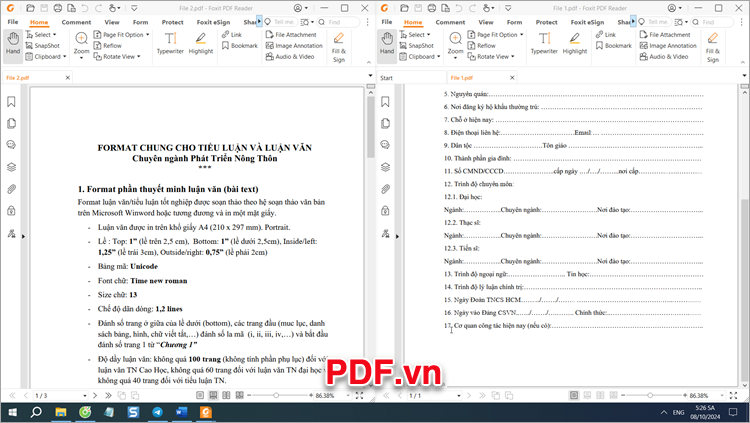Switch to single page view in File 2
This screenshot has height=423, width=750.
200,395
